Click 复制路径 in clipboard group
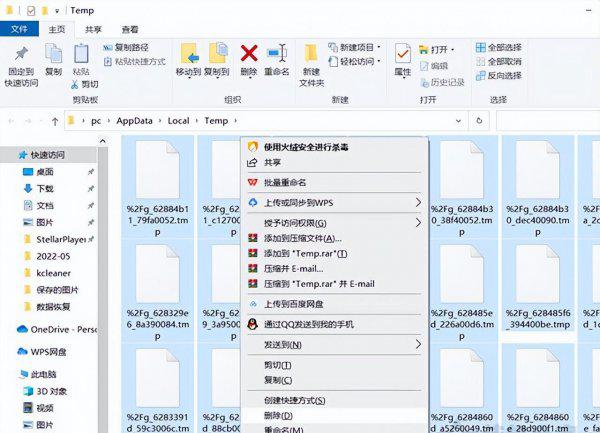This screenshot has height=433, width=600. [126, 47]
